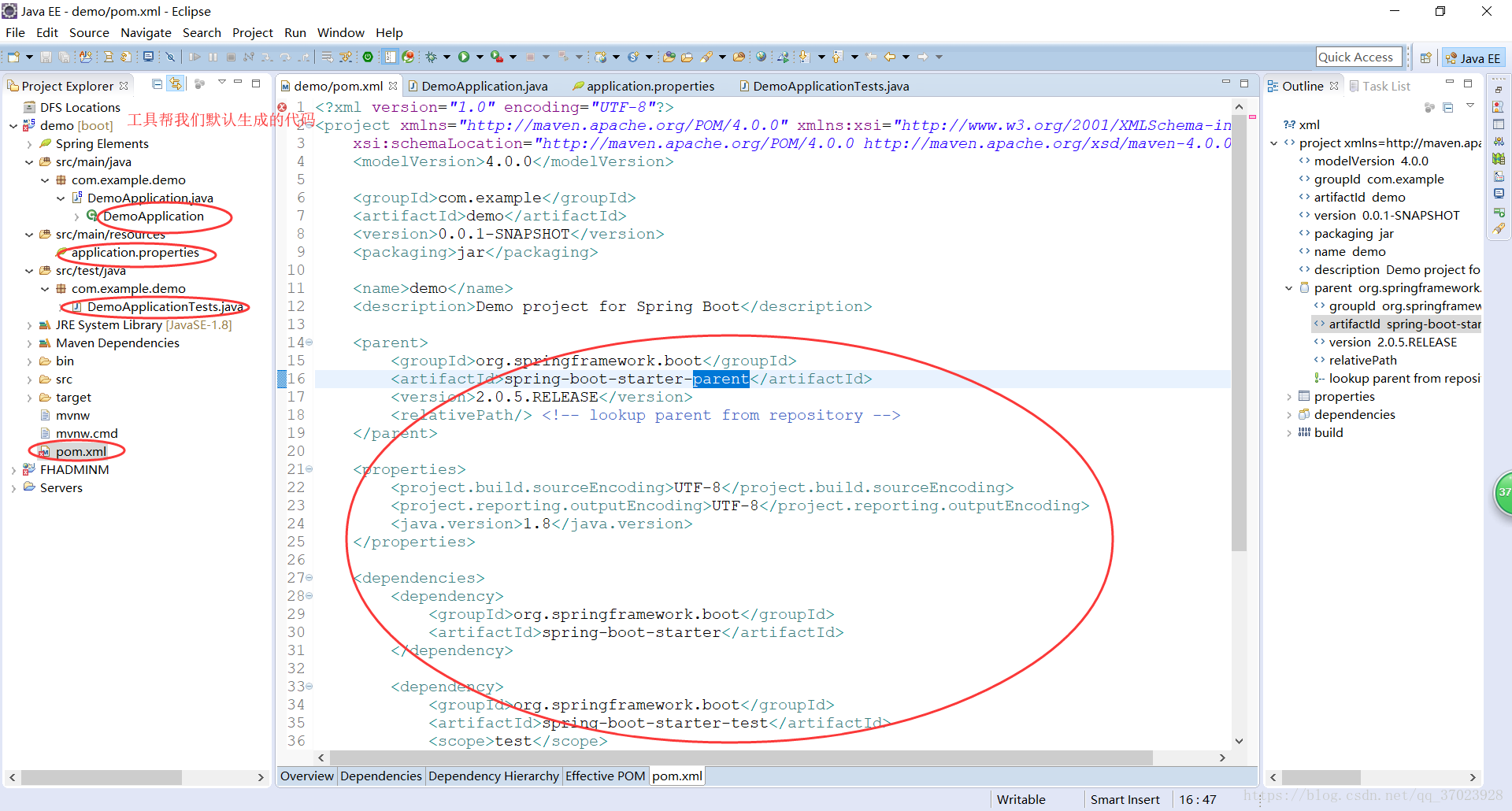This screenshot has width=1512, height=811.
Task: Open the Effective POM bottom tab
Action: pyautogui.click(x=605, y=776)
